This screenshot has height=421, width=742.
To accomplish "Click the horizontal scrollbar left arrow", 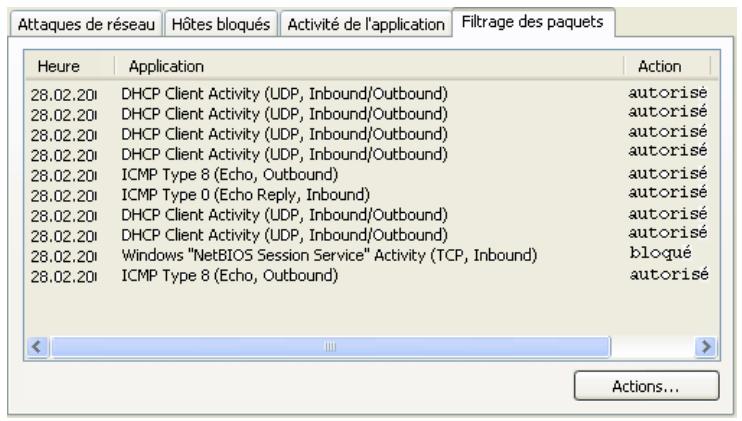I will coord(36,347).
